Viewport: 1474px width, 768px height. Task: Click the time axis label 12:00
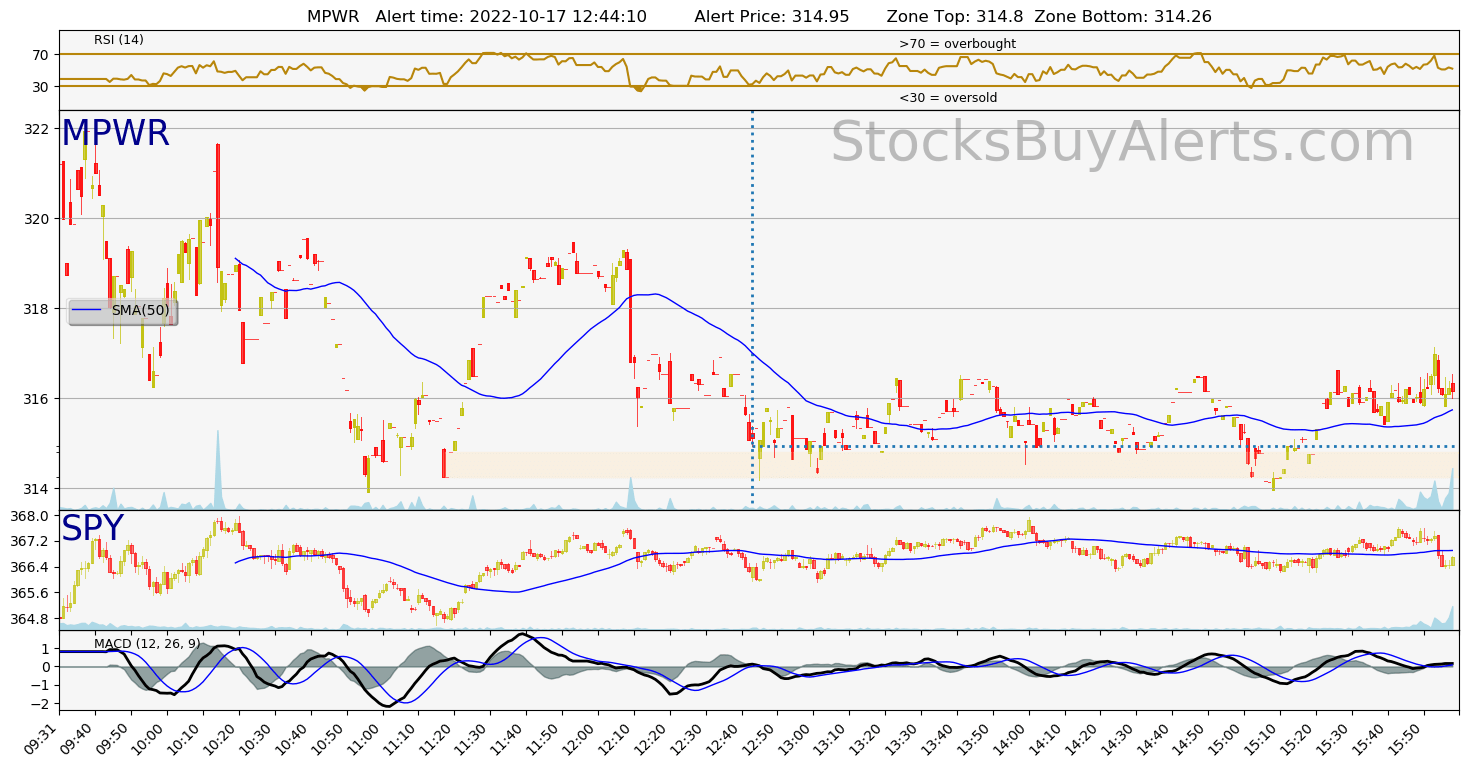coord(578,740)
